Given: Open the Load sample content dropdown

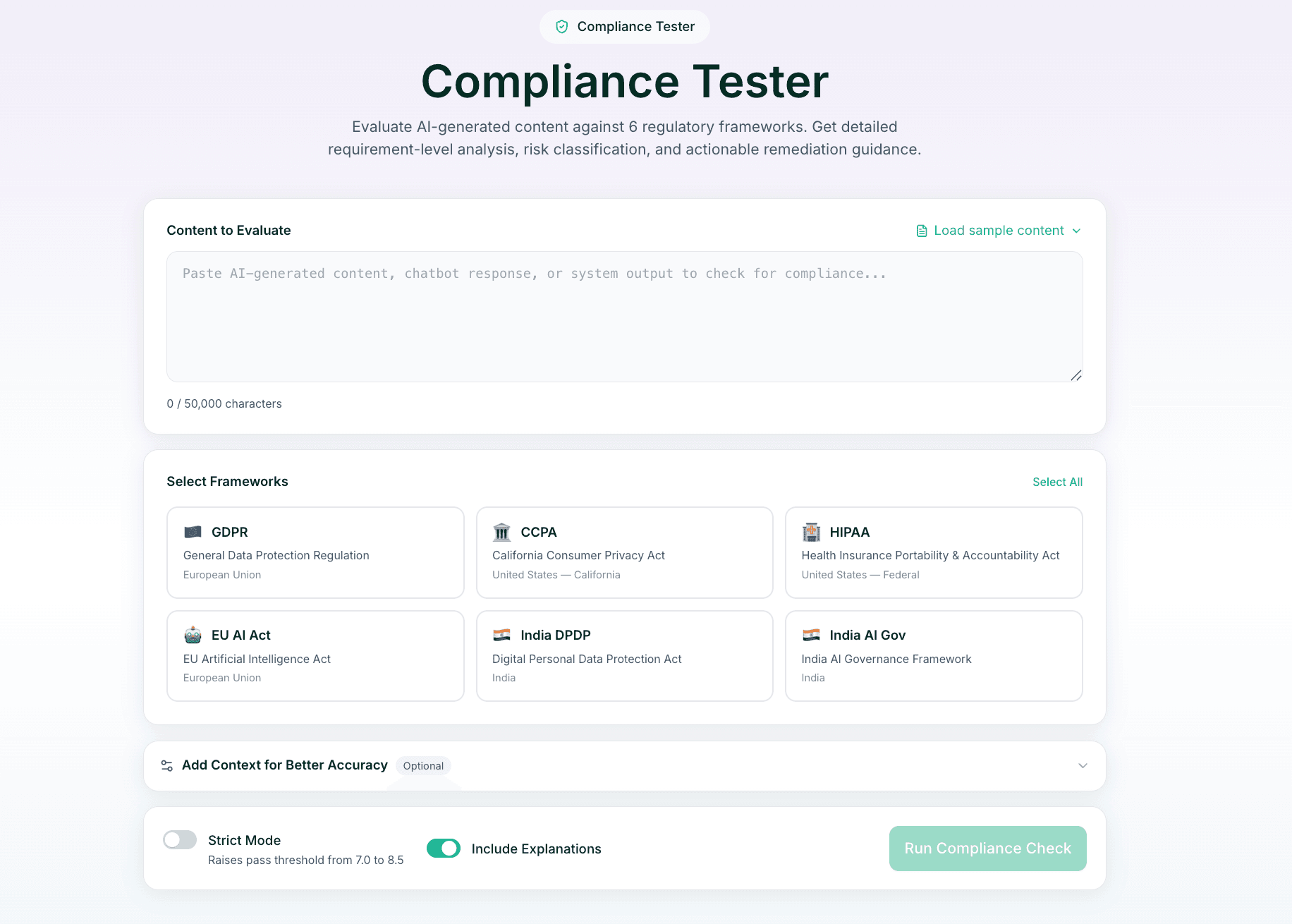Looking at the screenshot, I should tap(999, 230).
